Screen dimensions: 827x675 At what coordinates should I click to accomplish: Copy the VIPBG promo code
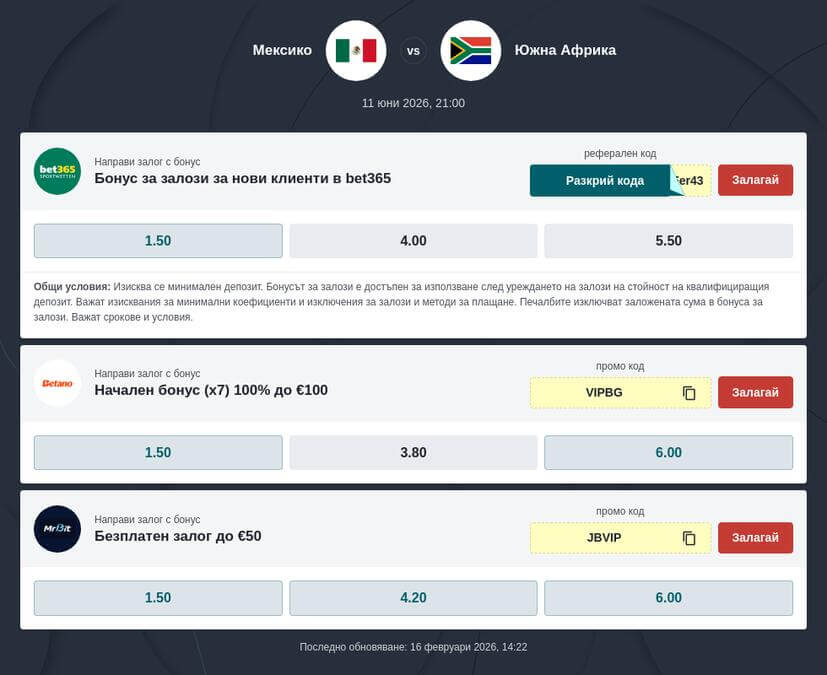pyautogui.click(x=689, y=393)
